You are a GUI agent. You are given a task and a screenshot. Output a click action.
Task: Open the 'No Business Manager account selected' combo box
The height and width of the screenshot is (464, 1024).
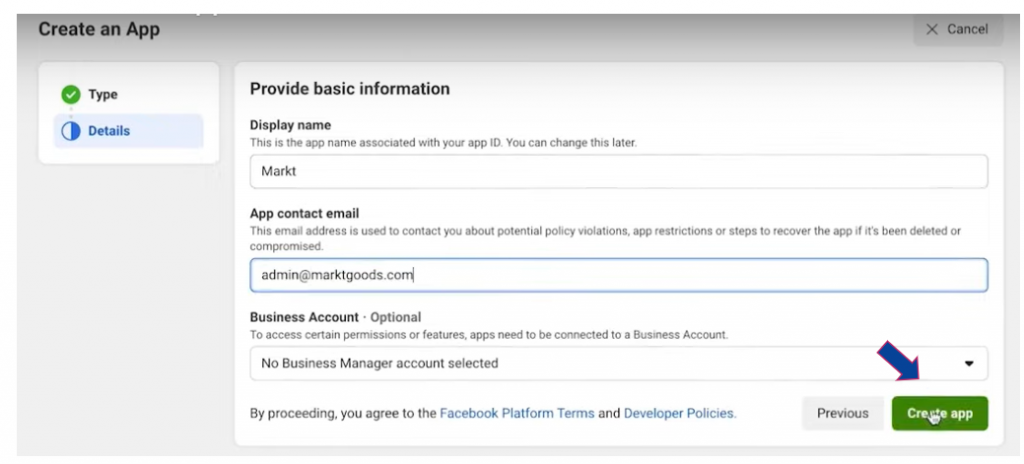(600, 364)
